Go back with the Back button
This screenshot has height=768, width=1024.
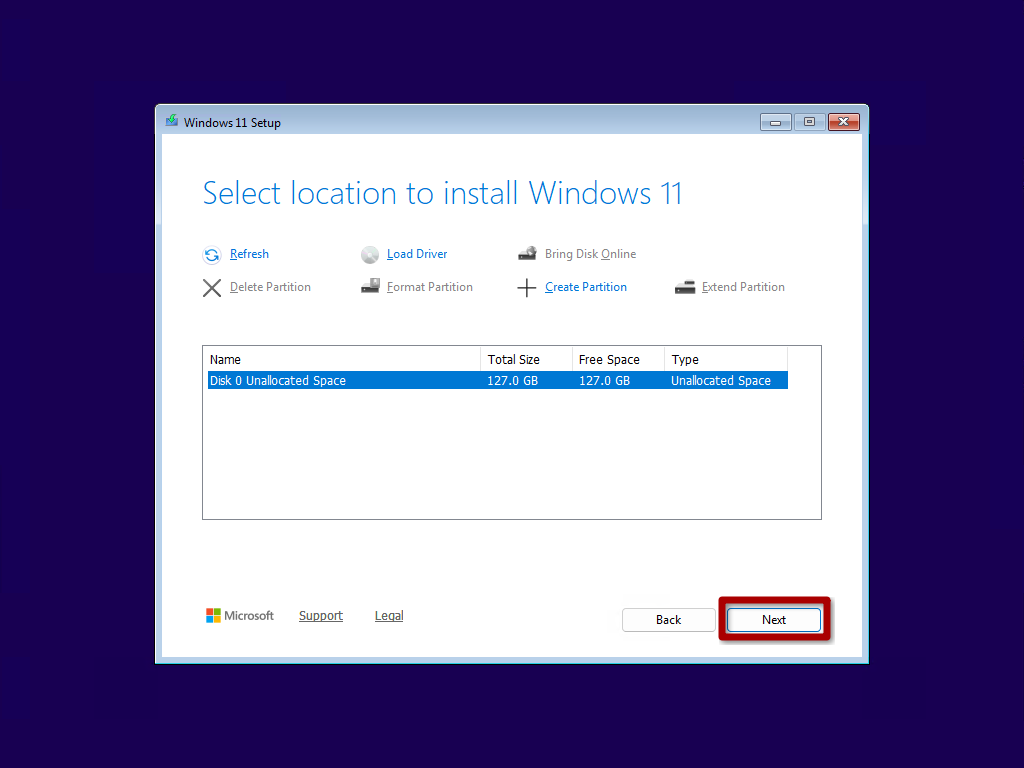point(669,620)
